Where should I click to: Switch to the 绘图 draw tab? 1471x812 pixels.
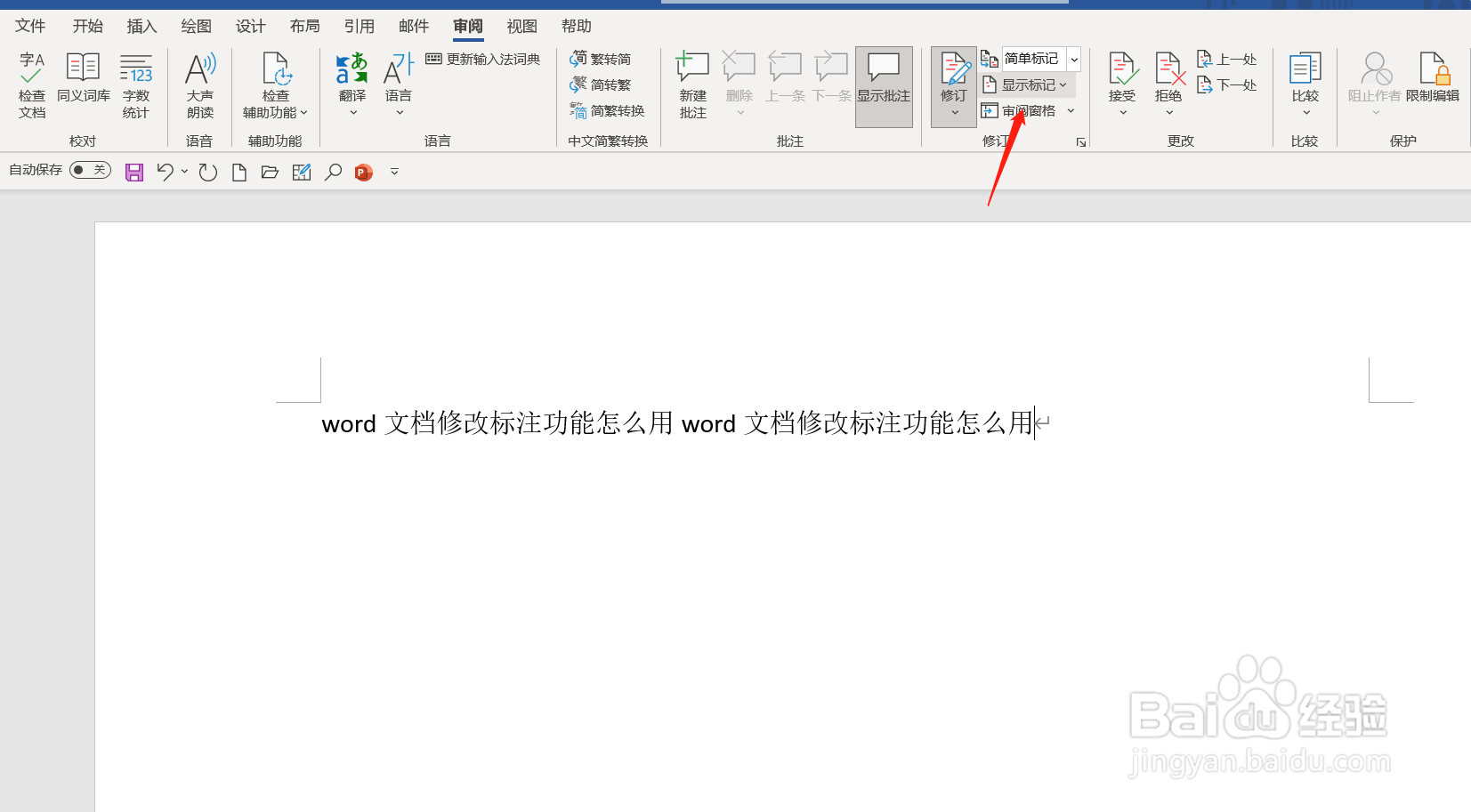point(197,26)
